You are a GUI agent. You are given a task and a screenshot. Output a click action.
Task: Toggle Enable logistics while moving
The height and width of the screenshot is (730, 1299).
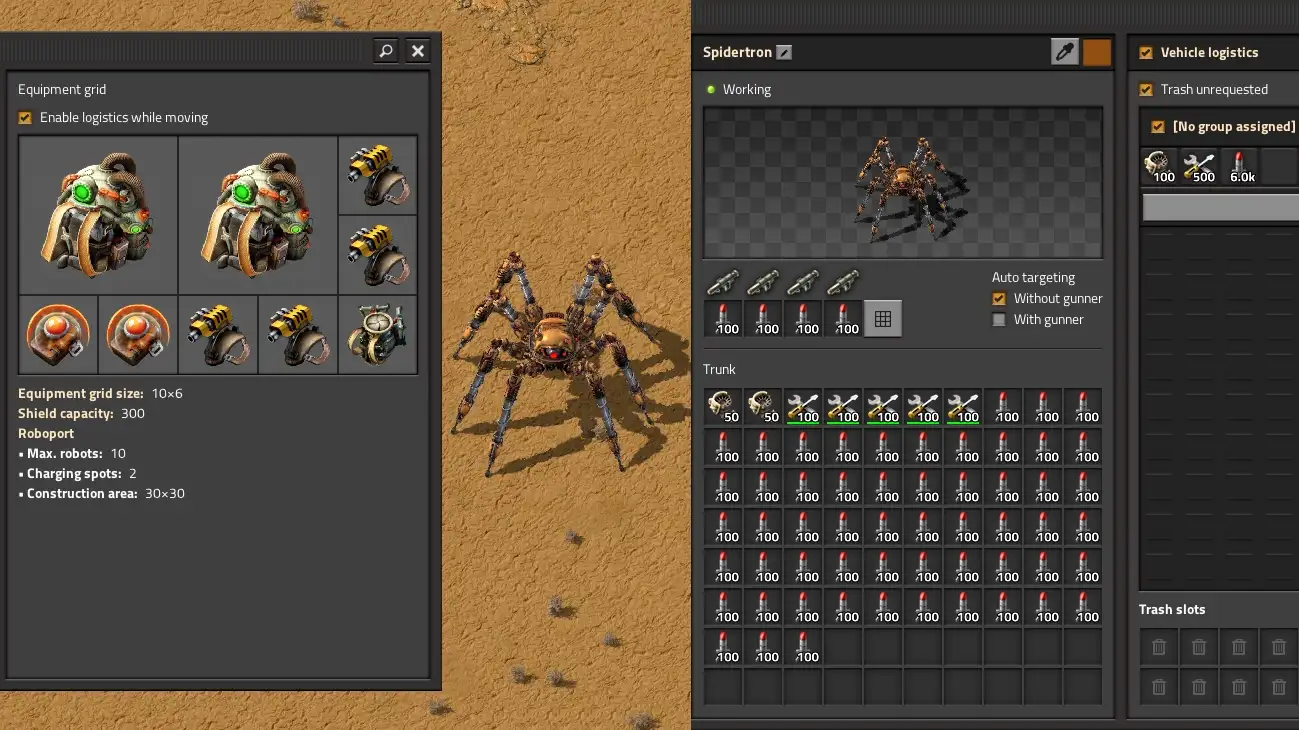(x=25, y=117)
